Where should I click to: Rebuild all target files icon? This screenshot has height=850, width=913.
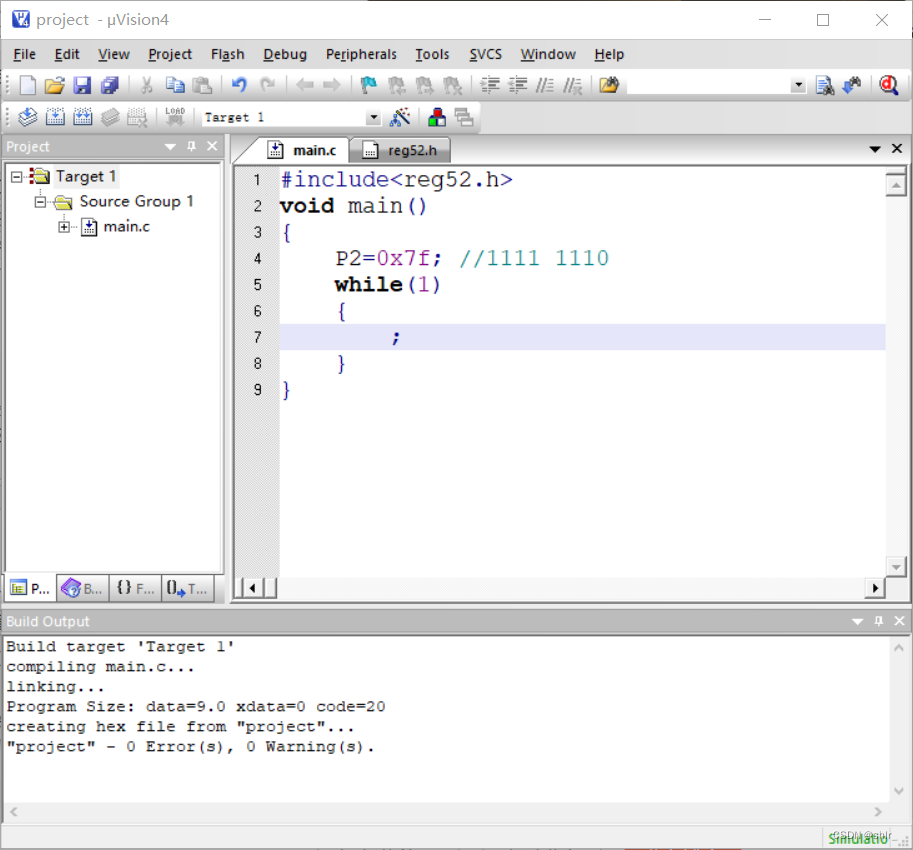pos(83,117)
